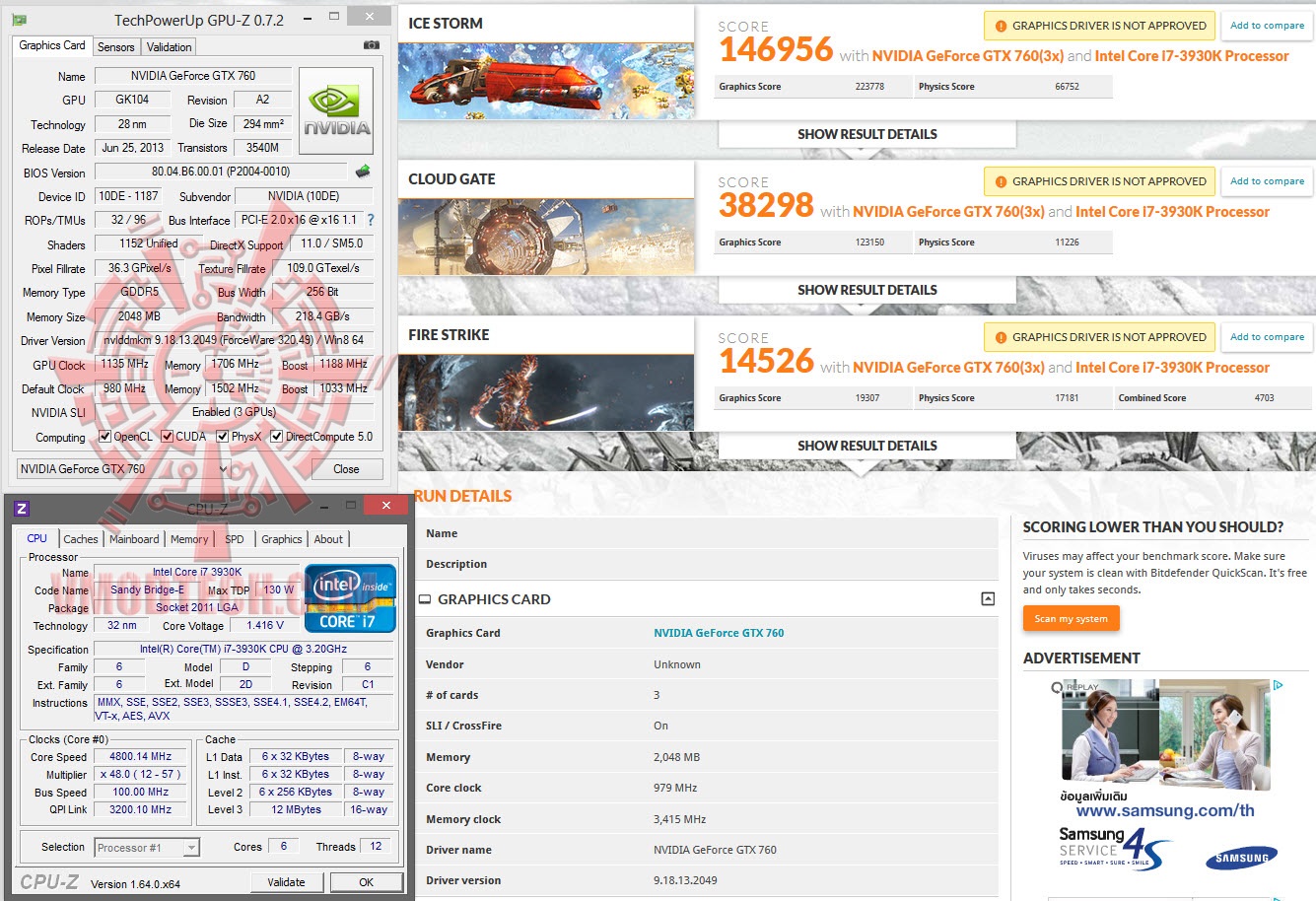Click the blue oval Samsung logo
The image size is (1316, 901).
tap(1242, 858)
